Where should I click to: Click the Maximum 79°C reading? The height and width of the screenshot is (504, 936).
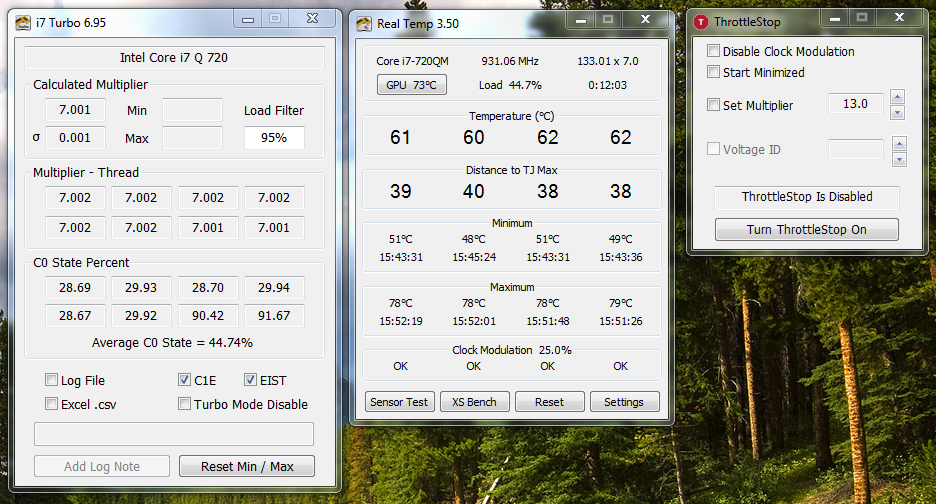[x=621, y=303]
